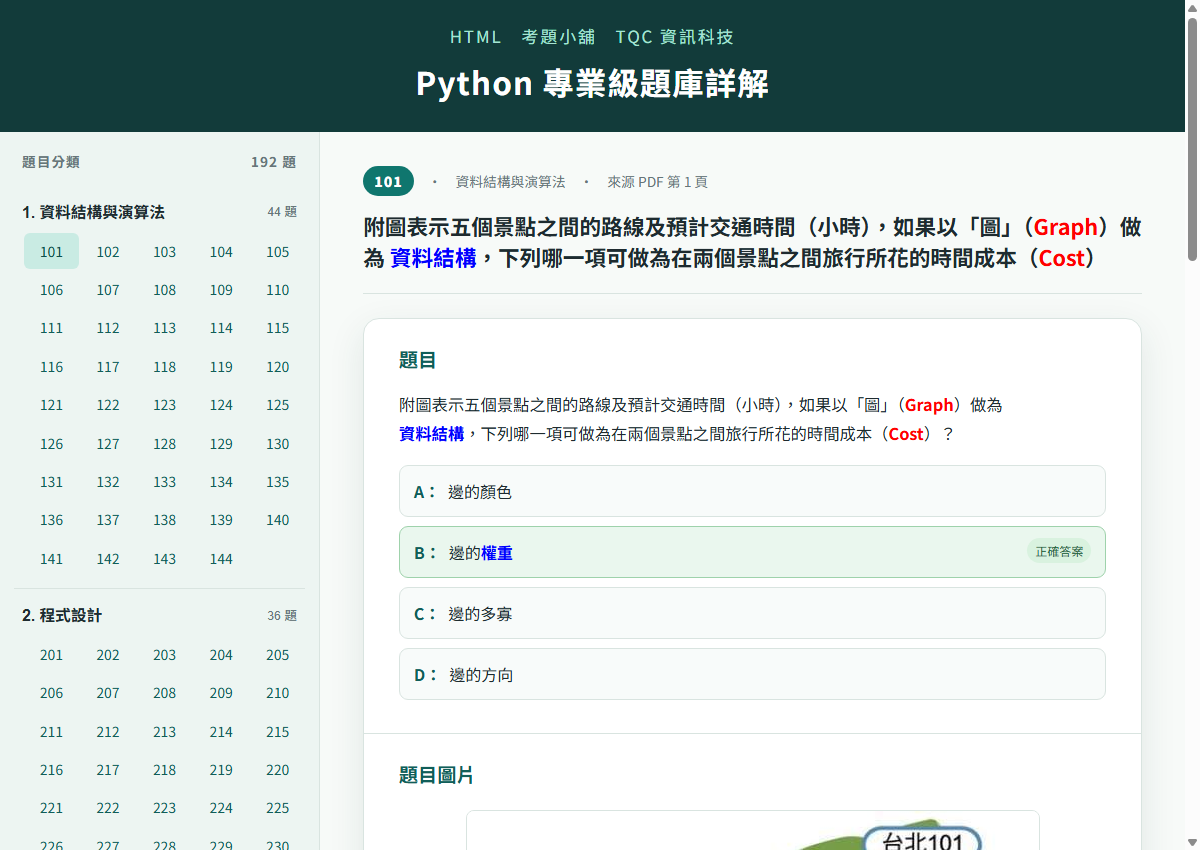Select answer option A 邊的顏色
1200x850 pixels.
(x=752, y=491)
